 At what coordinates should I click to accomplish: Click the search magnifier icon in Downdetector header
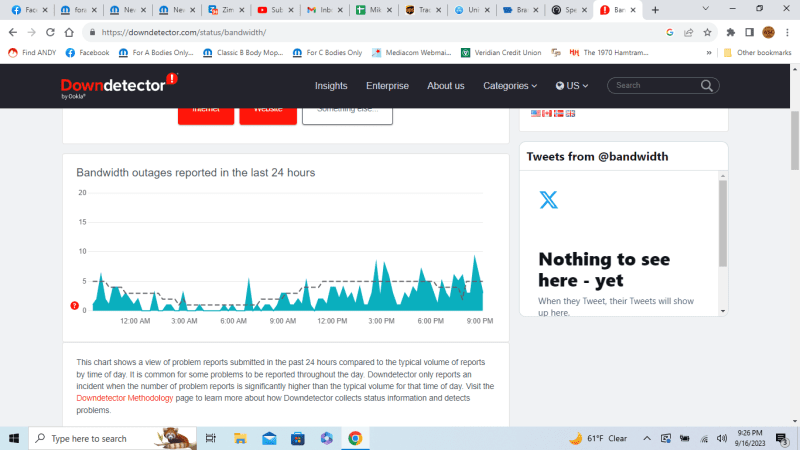click(x=707, y=86)
